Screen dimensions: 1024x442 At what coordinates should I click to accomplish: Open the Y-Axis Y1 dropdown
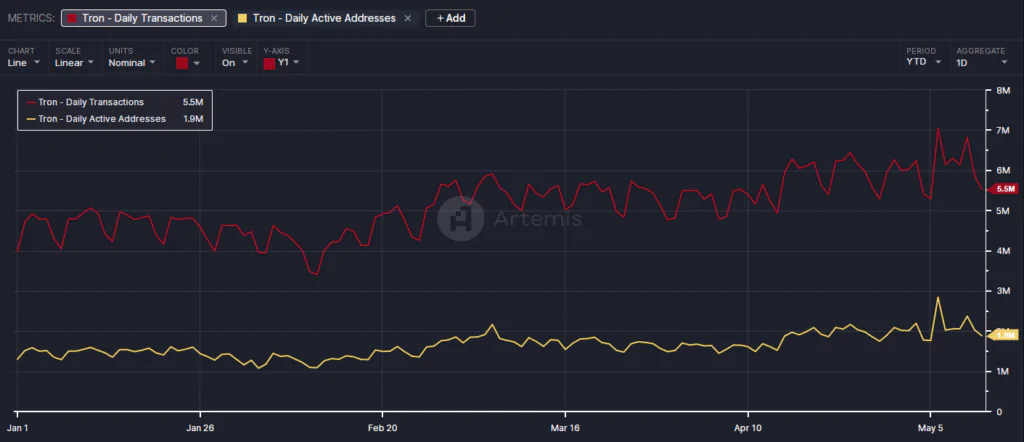click(x=281, y=63)
